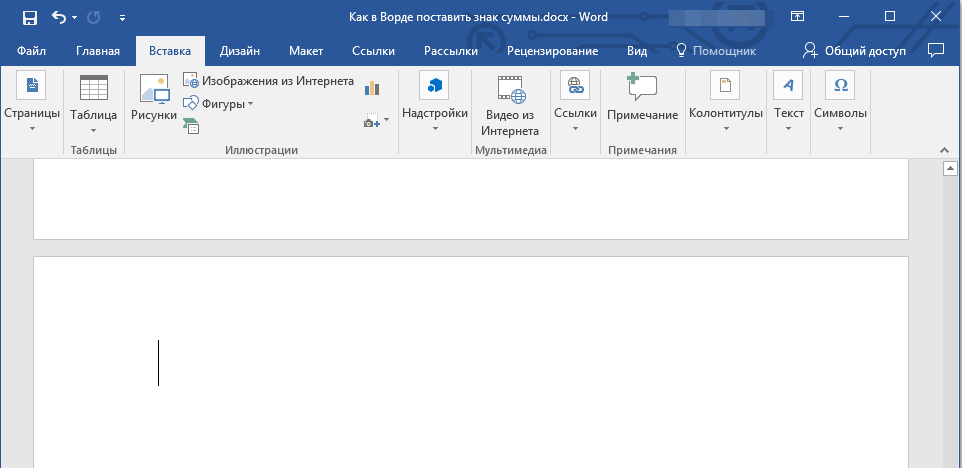Open the Рецензирование ribbon tab

point(552,51)
